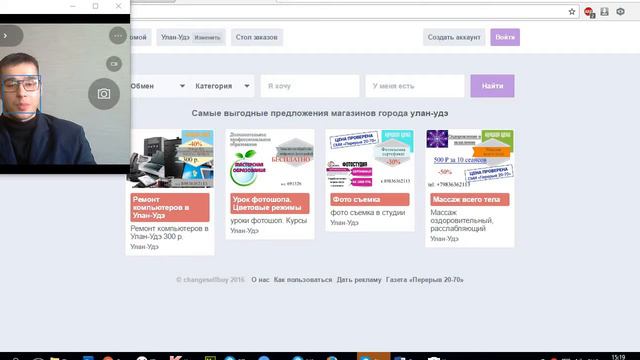Open the photo studio offer image

[x=370, y=159]
